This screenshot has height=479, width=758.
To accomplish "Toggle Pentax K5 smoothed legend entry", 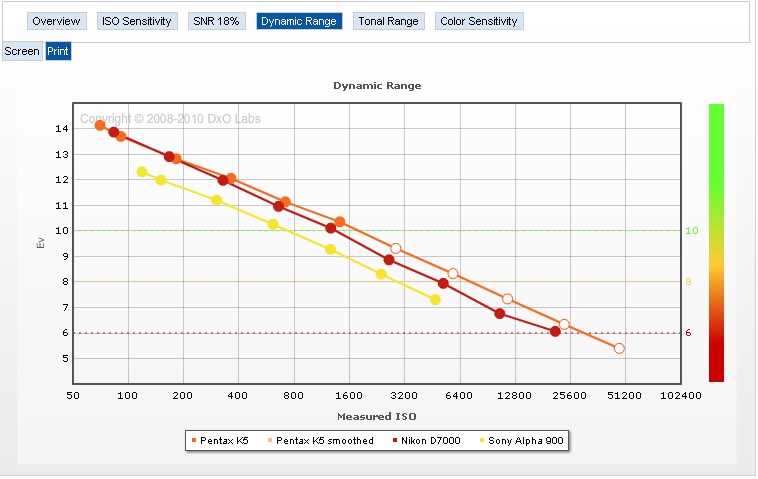I will click(321, 440).
